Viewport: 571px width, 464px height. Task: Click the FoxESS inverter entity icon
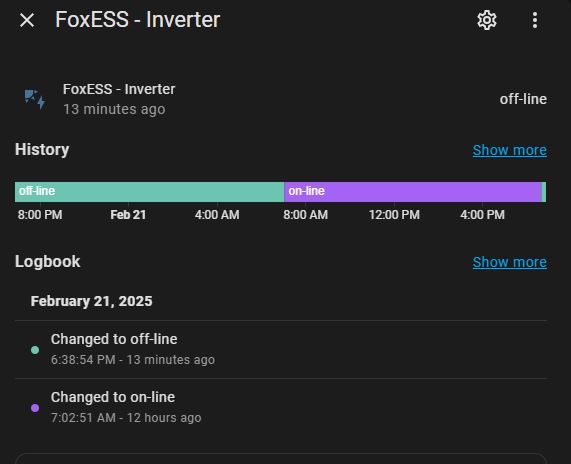point(35,99)
